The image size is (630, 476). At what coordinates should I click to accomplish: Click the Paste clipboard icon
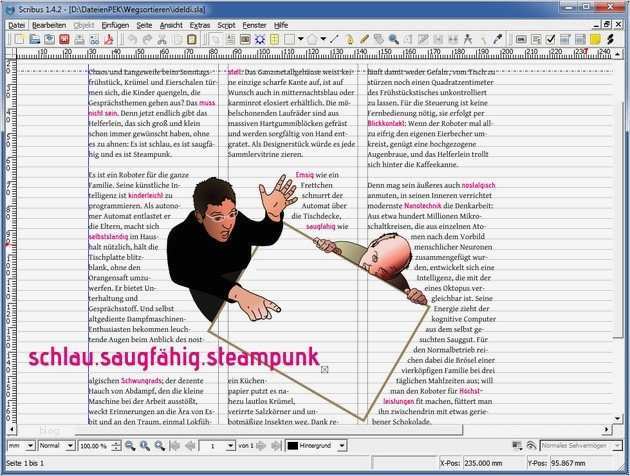[x=192, y=39]
